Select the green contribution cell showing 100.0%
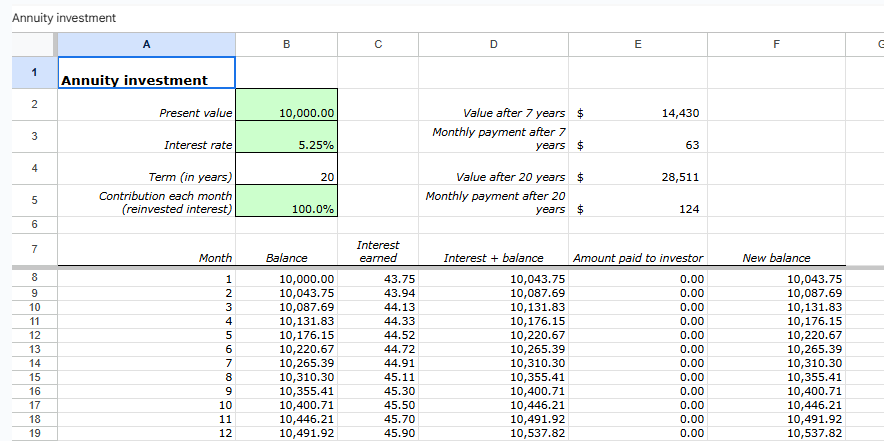Image resolution: width=884 pixels, height=441 pixels. pos(286,201)
